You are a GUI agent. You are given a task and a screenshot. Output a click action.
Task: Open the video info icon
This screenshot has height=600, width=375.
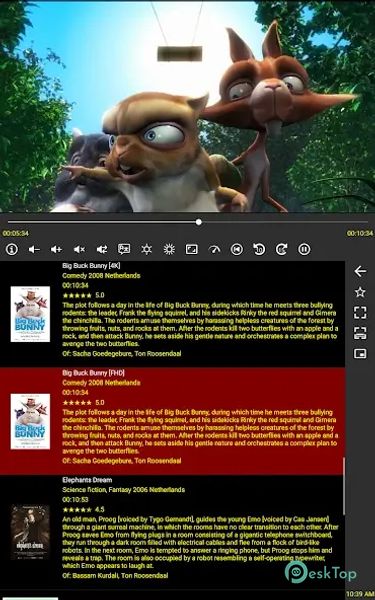tap(12, 249)
